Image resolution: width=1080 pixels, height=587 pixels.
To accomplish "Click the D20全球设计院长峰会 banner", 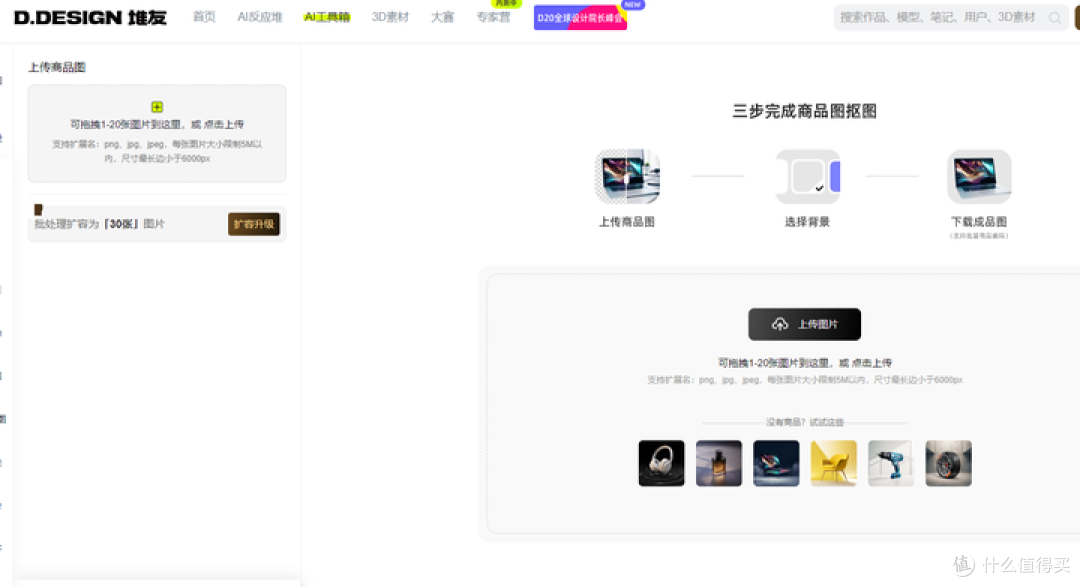I will click(580, 18).
